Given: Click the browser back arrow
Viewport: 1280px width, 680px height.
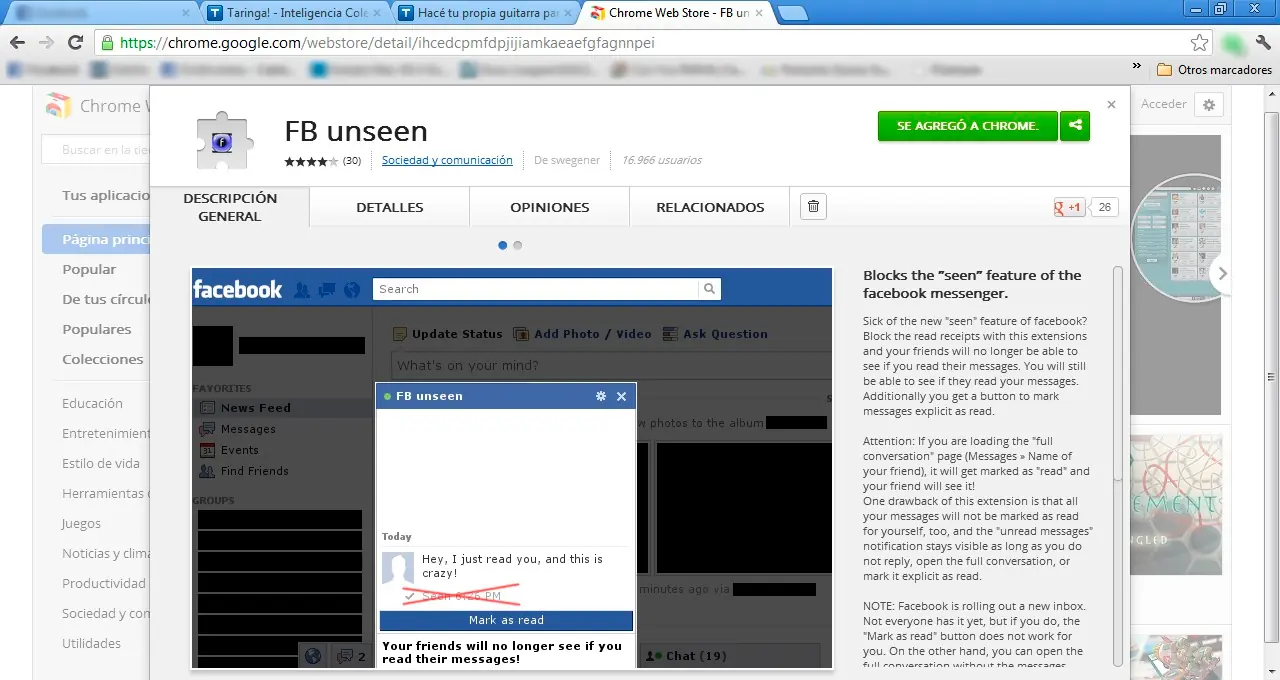Looking at the screenshot, I should (17, 43).
